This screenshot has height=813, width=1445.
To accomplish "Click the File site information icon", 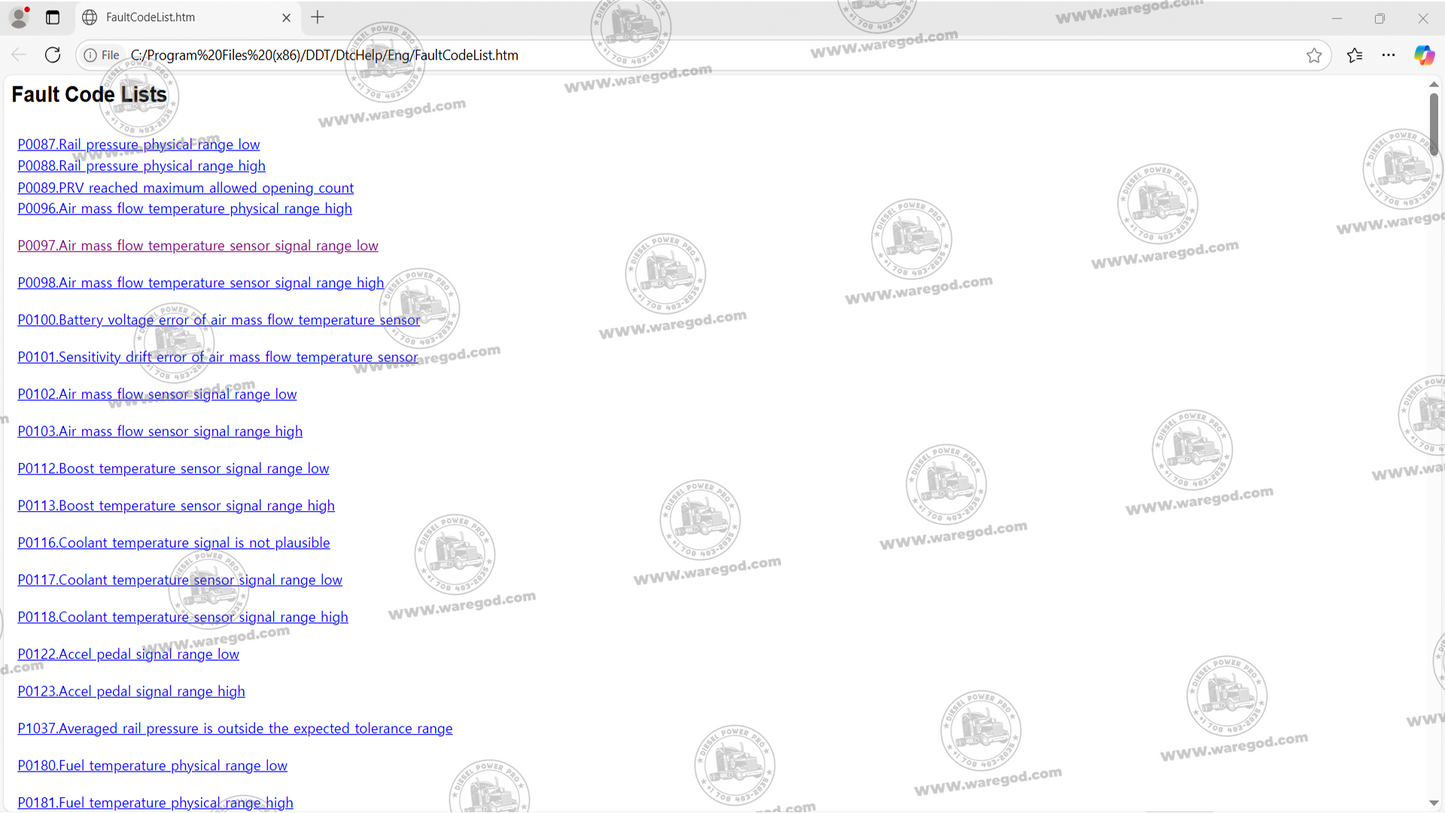I will (101, 55).
